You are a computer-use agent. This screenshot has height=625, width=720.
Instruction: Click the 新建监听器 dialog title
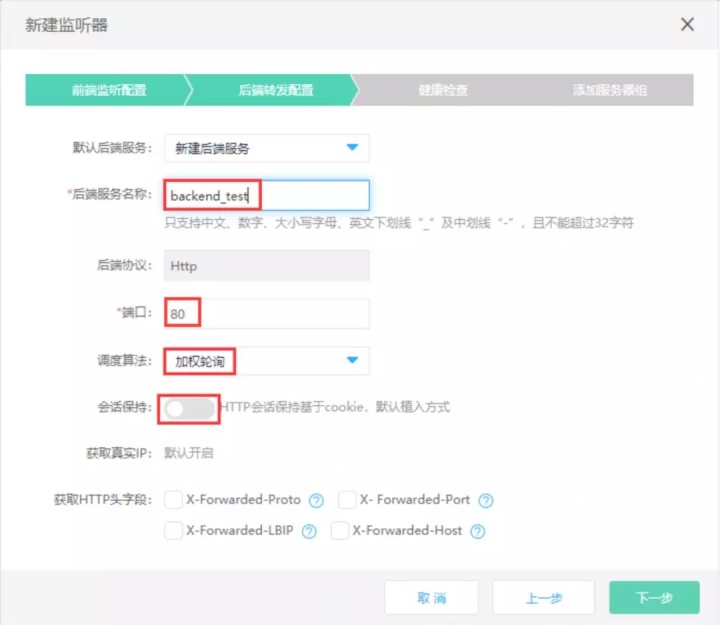[x=66, y=25]
